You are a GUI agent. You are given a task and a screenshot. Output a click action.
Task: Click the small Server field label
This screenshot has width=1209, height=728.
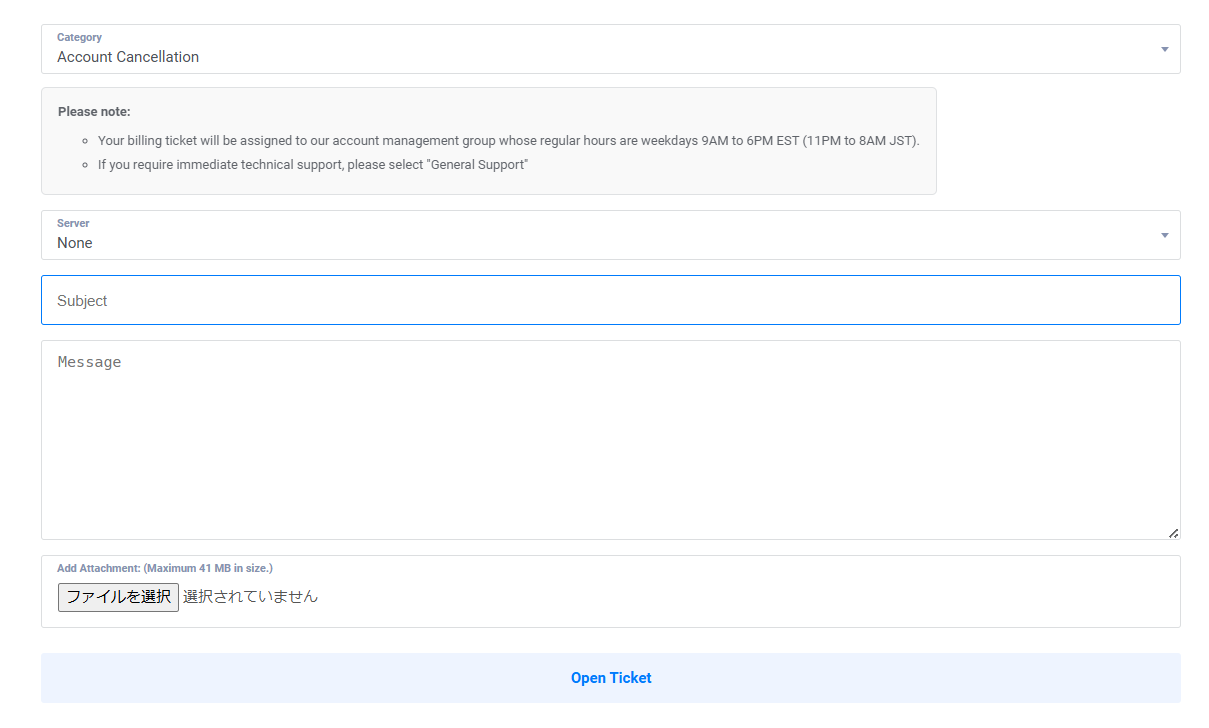tap(73, 223)
